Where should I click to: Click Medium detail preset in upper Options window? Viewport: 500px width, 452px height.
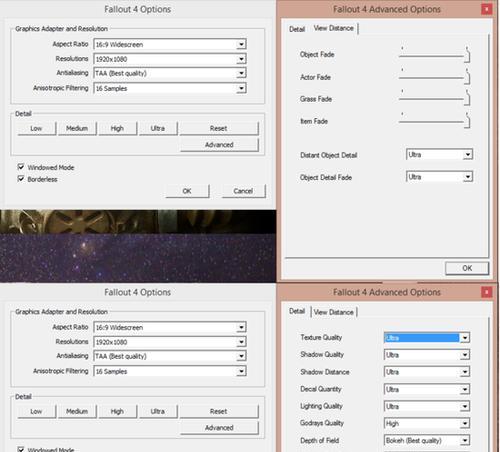pos(77,128)
